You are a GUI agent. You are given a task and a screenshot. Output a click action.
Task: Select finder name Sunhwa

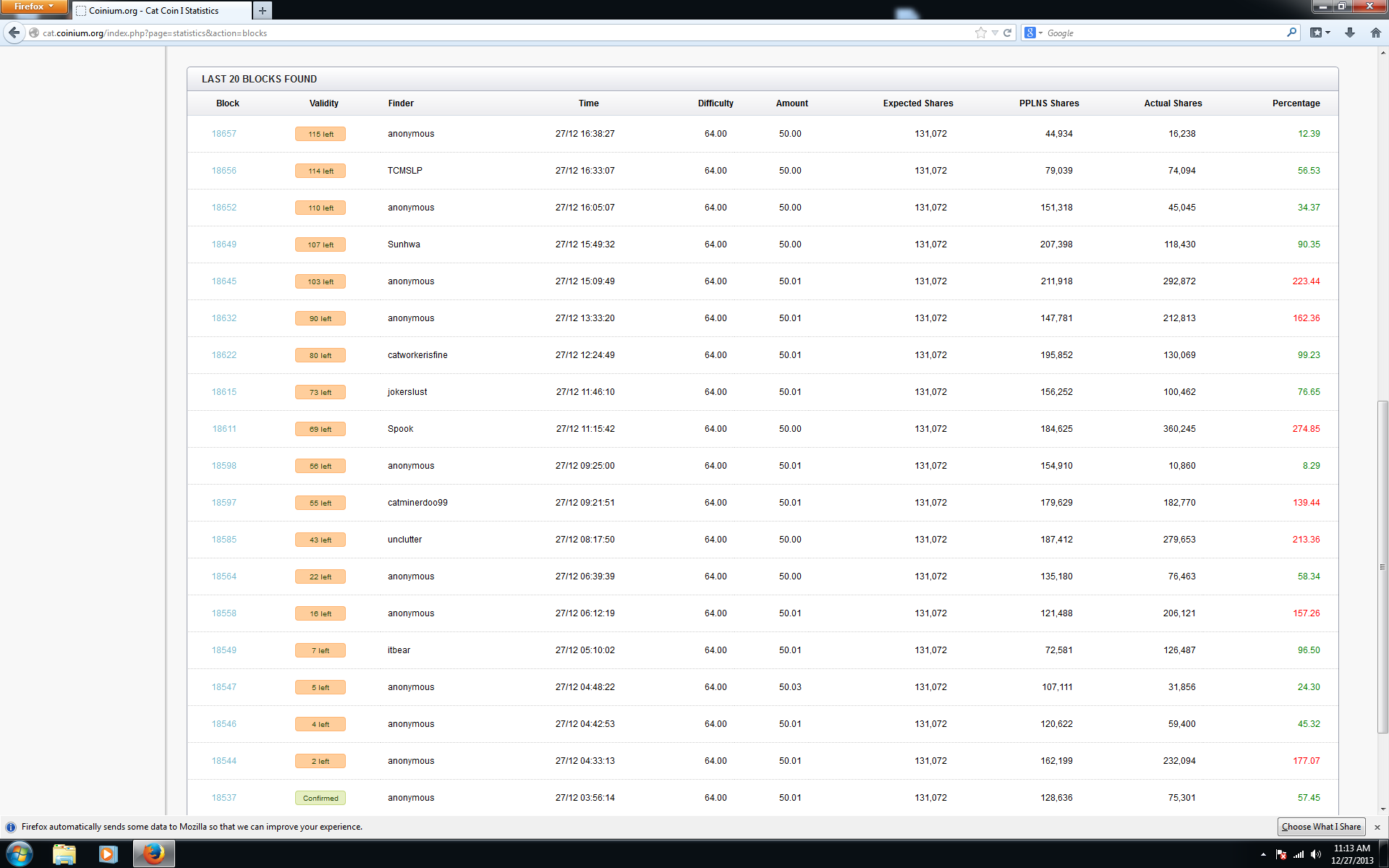pos(404,244)
